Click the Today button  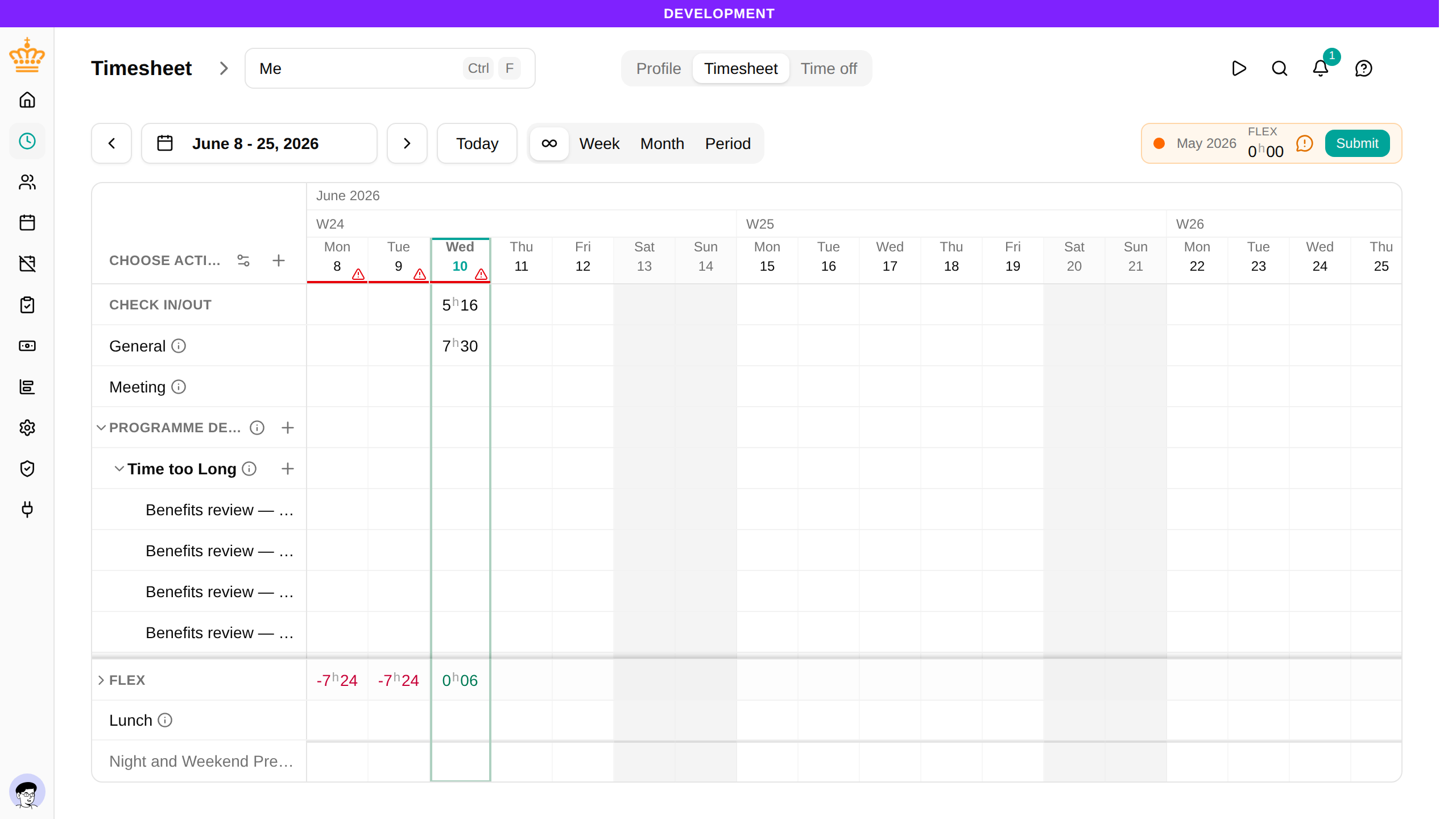click(x=477, y=143)
